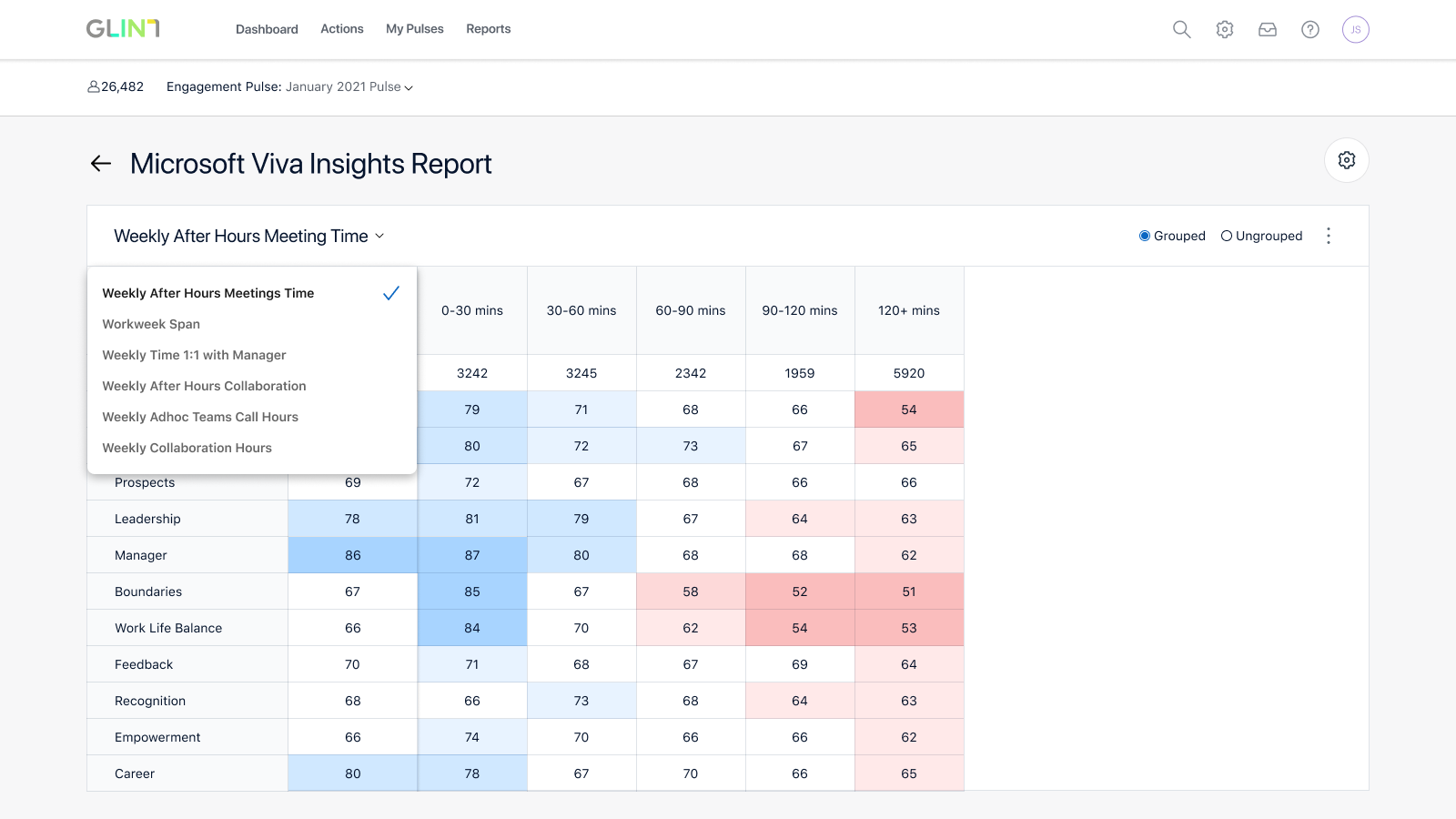The image size is (1456, 819).
Task: Click the 60-90 mins column header
Action: point(691,310)
